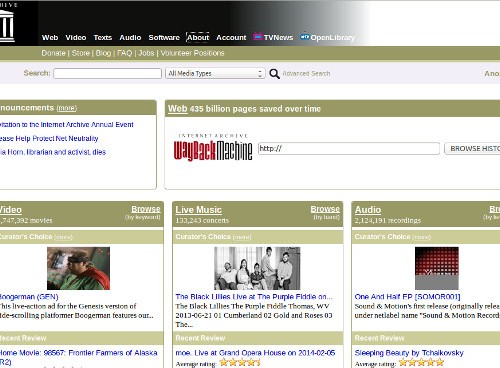This screenshot has width=500, height=368.
Task: Click the Wayback Machine http:// URL field
Action: (x=349, y=148)
